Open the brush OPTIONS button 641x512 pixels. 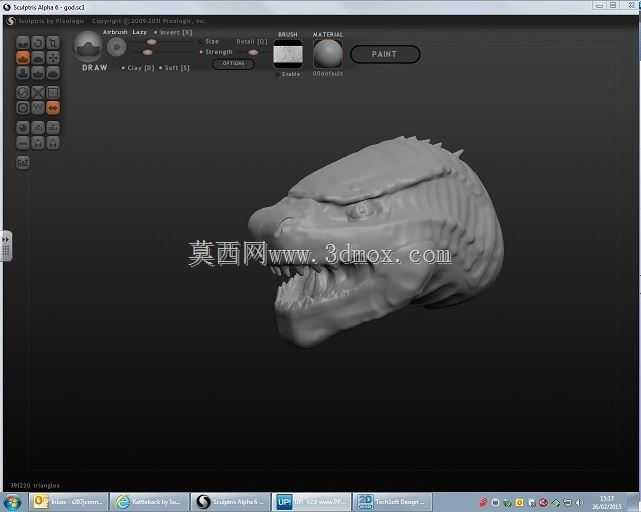tap(233, 64)
